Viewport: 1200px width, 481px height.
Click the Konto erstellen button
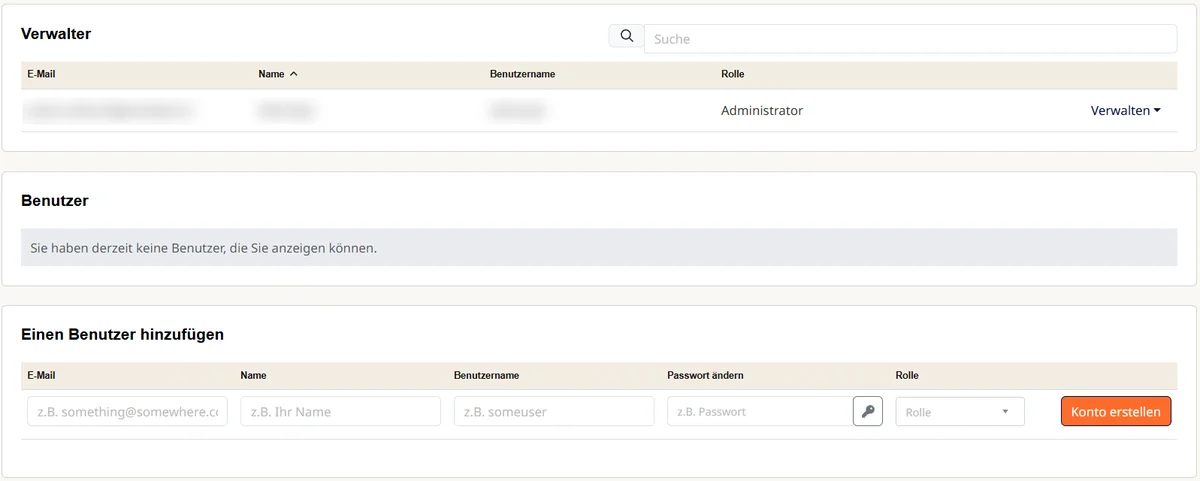(1116, 412)
